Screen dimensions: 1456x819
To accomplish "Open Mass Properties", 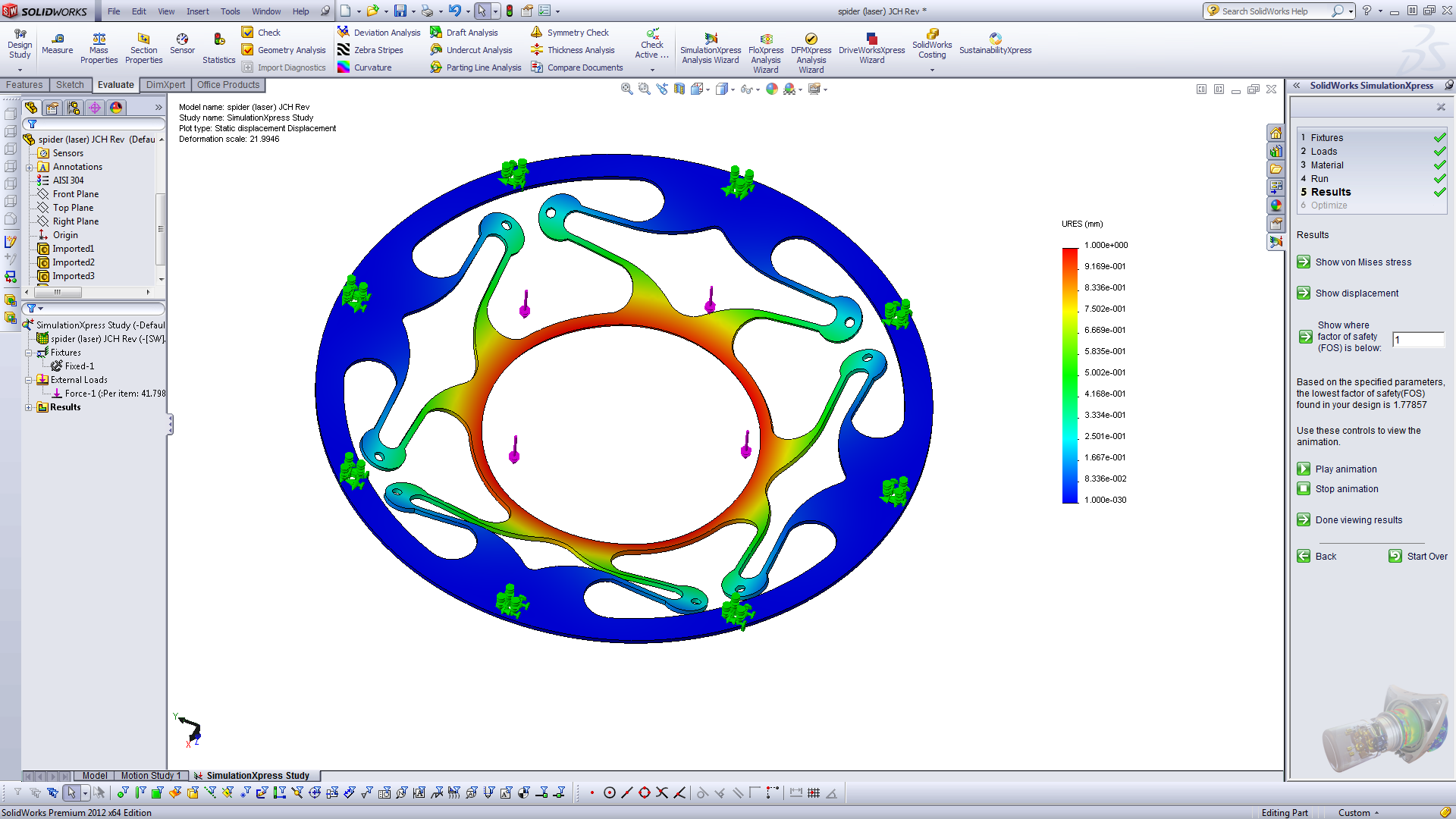I will point(99,49).
